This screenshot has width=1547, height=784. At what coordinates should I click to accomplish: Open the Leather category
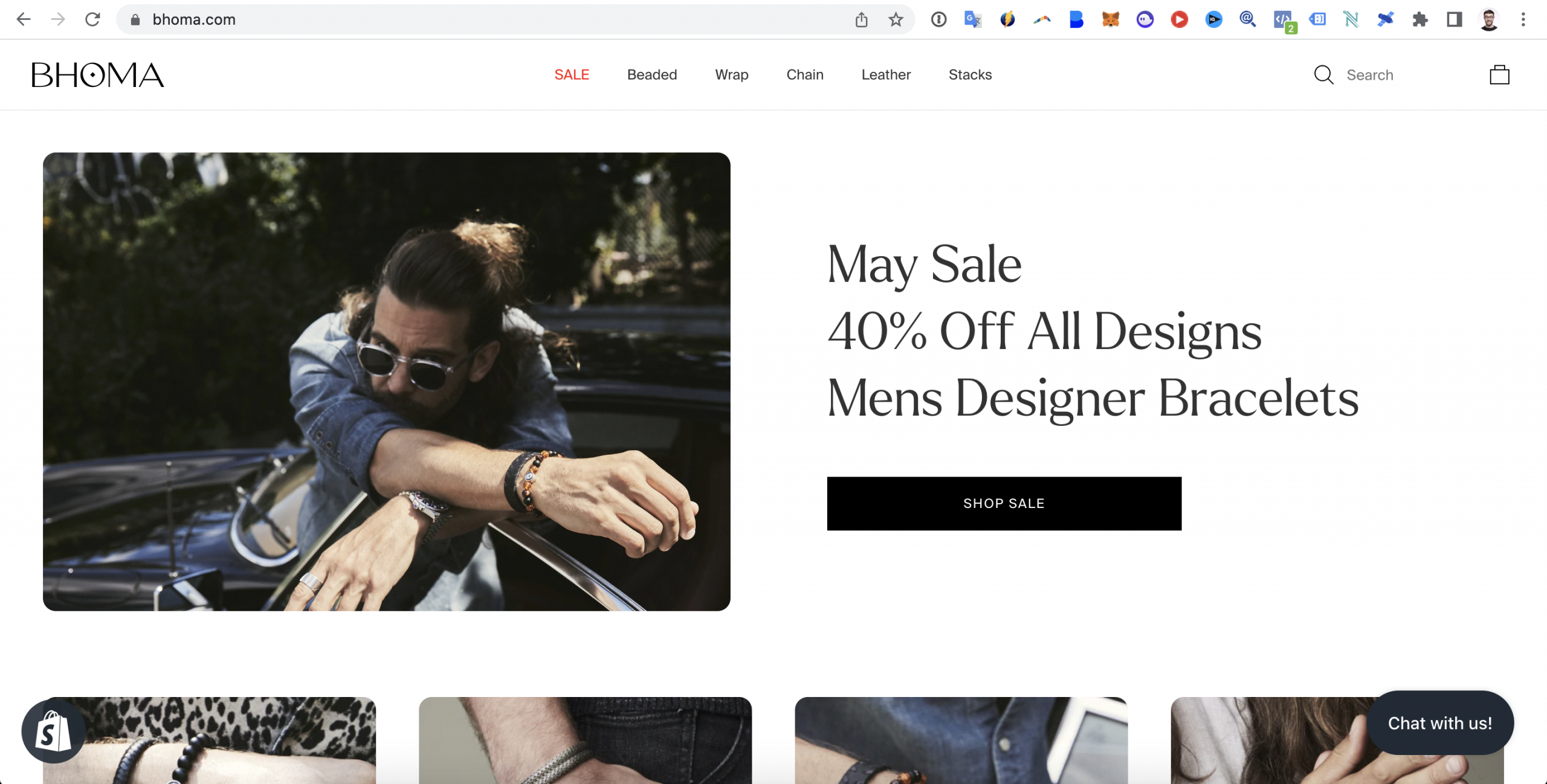(x=886, y=75)
